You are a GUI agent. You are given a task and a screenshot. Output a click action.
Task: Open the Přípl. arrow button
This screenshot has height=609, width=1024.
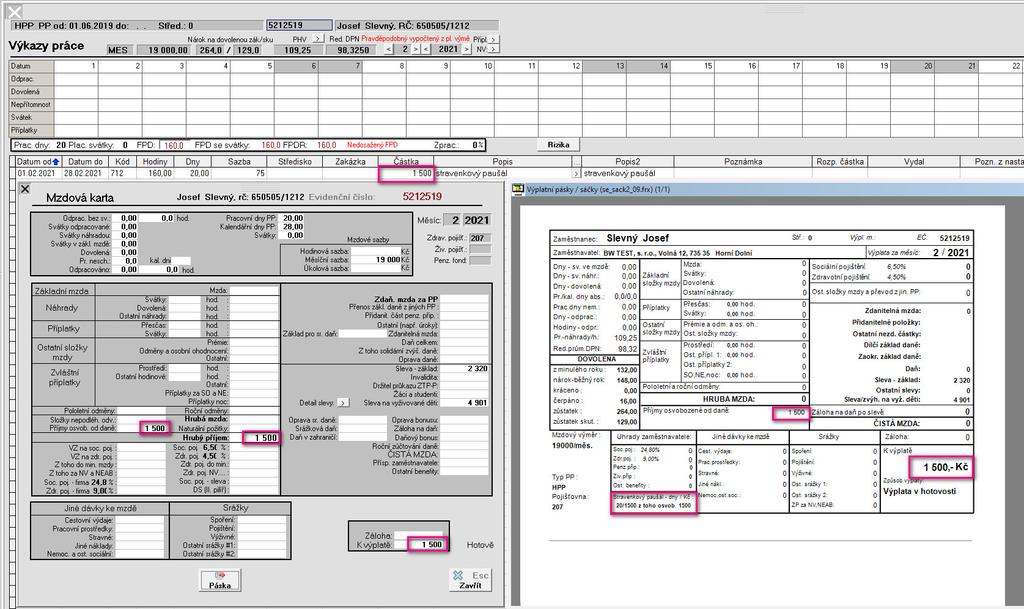[494, 39]
